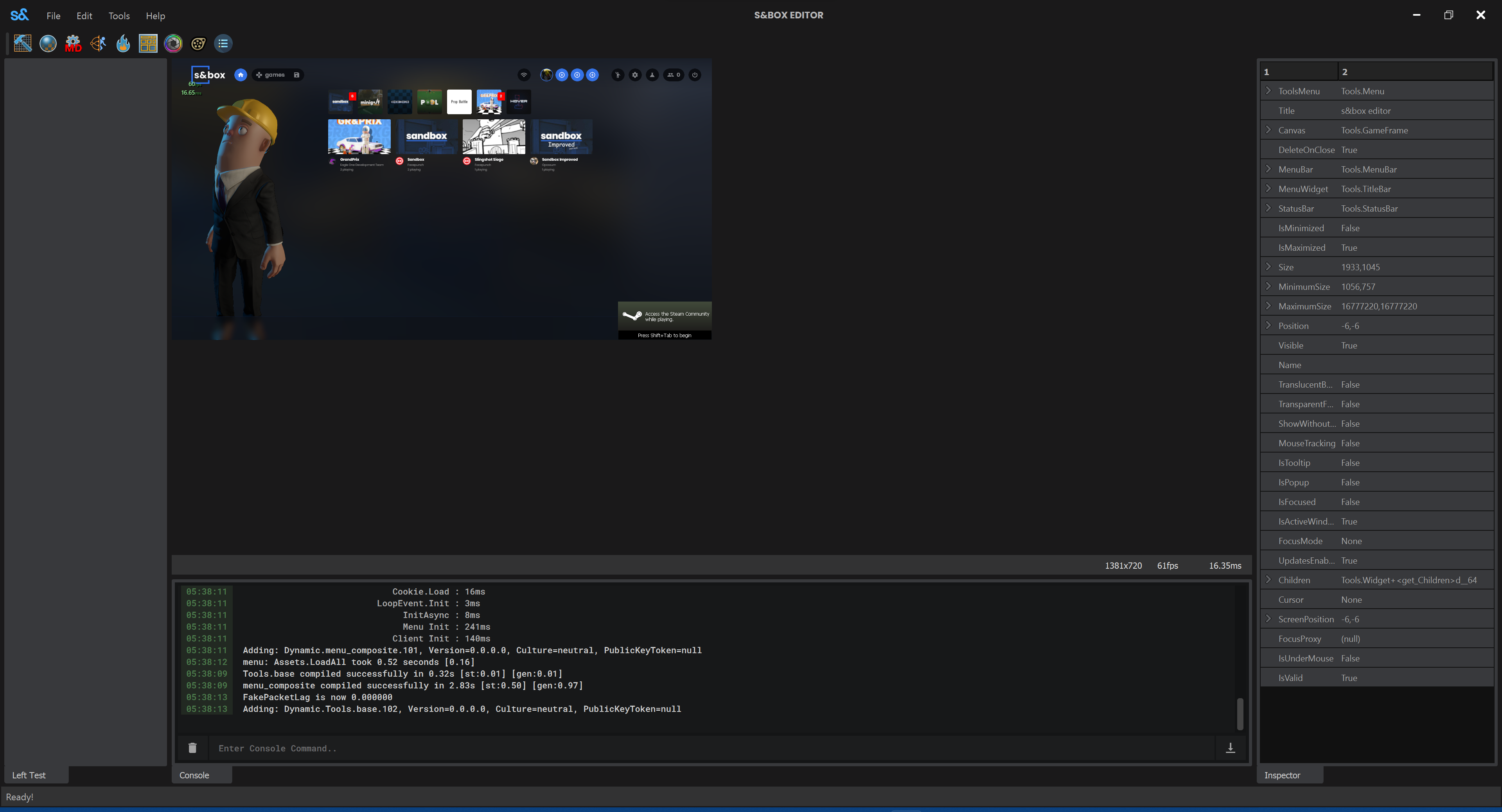Click the player avatar in game menu
Image resolution: width=1502 pixels, height=812 pixels.
(546, 75)
